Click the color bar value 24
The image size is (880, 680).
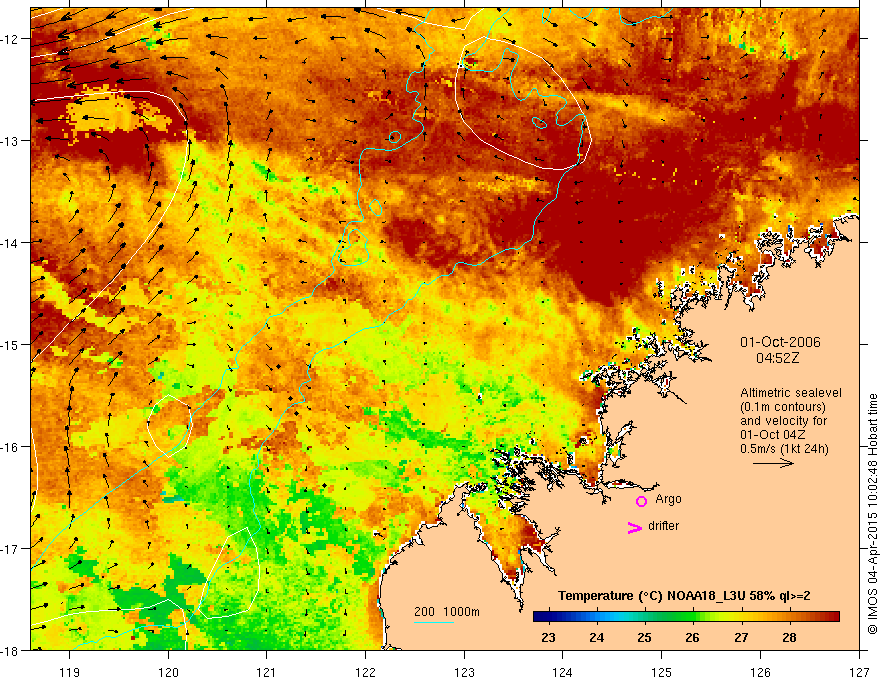coord(597,637)
